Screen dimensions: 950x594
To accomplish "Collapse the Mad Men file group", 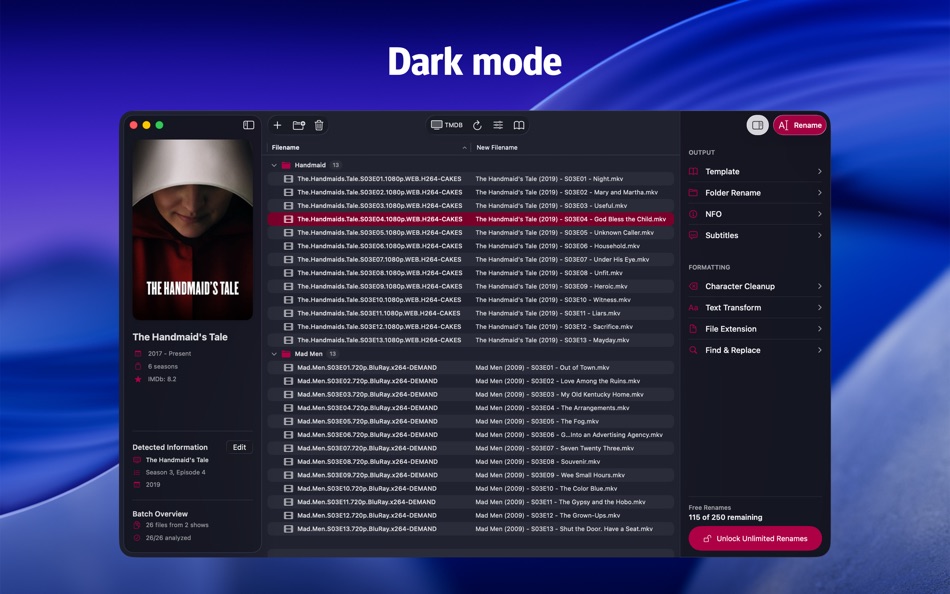I will [276, 353].
